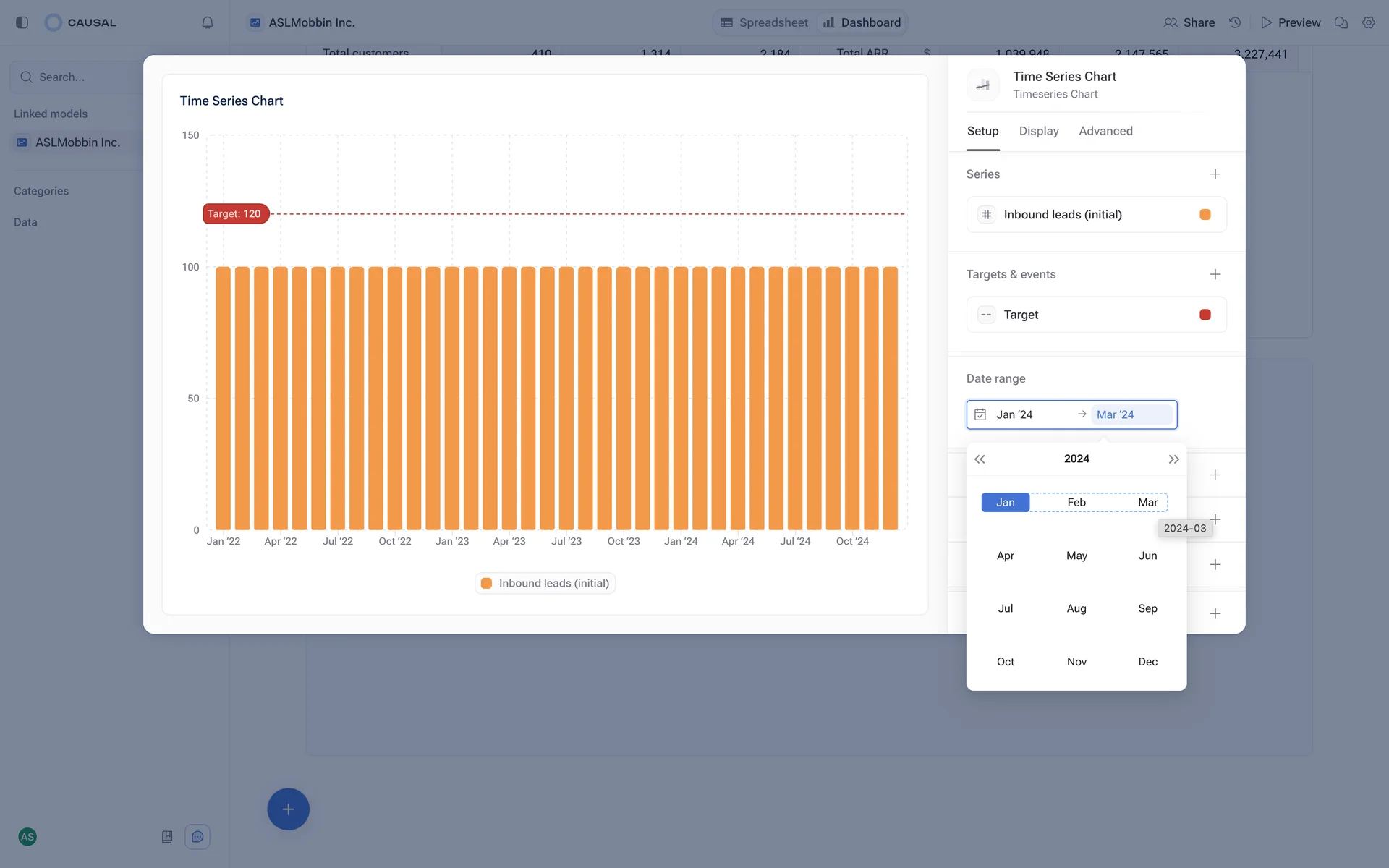Click the Share button
Viewport: 1389px width, 868px height.
tap(1189, 22)
